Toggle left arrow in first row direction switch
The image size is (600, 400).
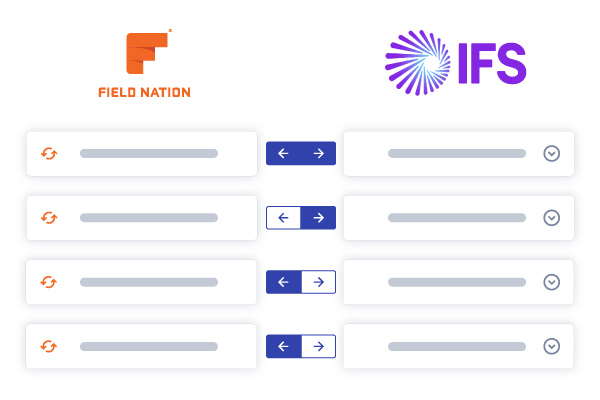point(283,154)
